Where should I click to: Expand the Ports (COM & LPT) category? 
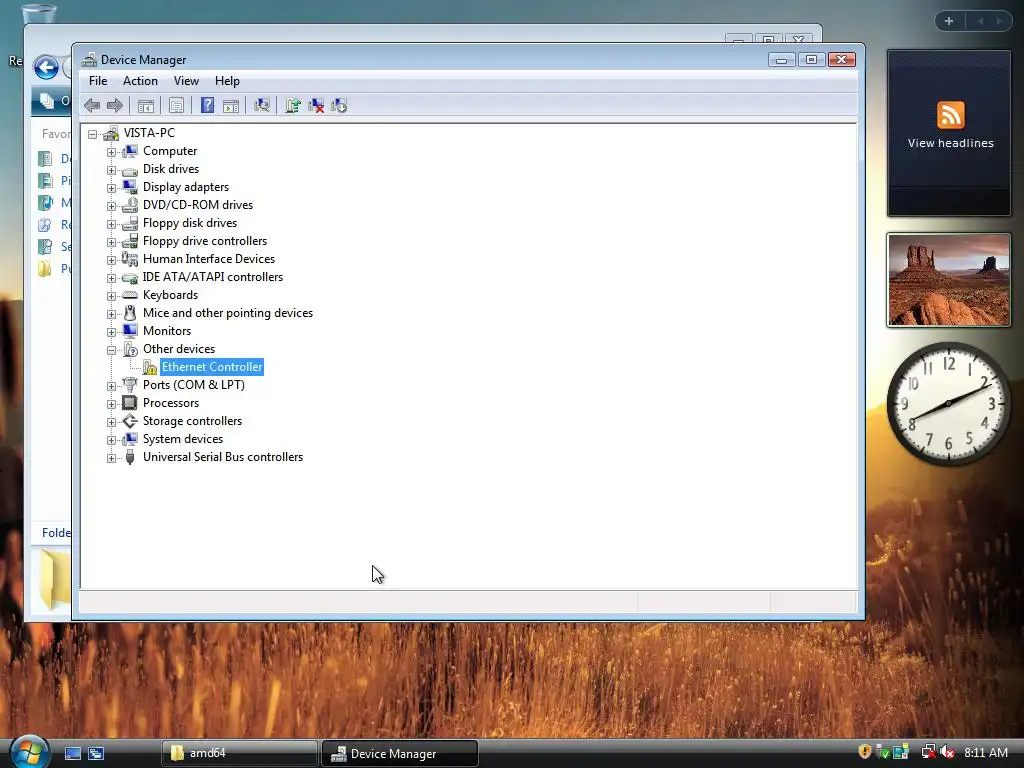tap(112, 386)
